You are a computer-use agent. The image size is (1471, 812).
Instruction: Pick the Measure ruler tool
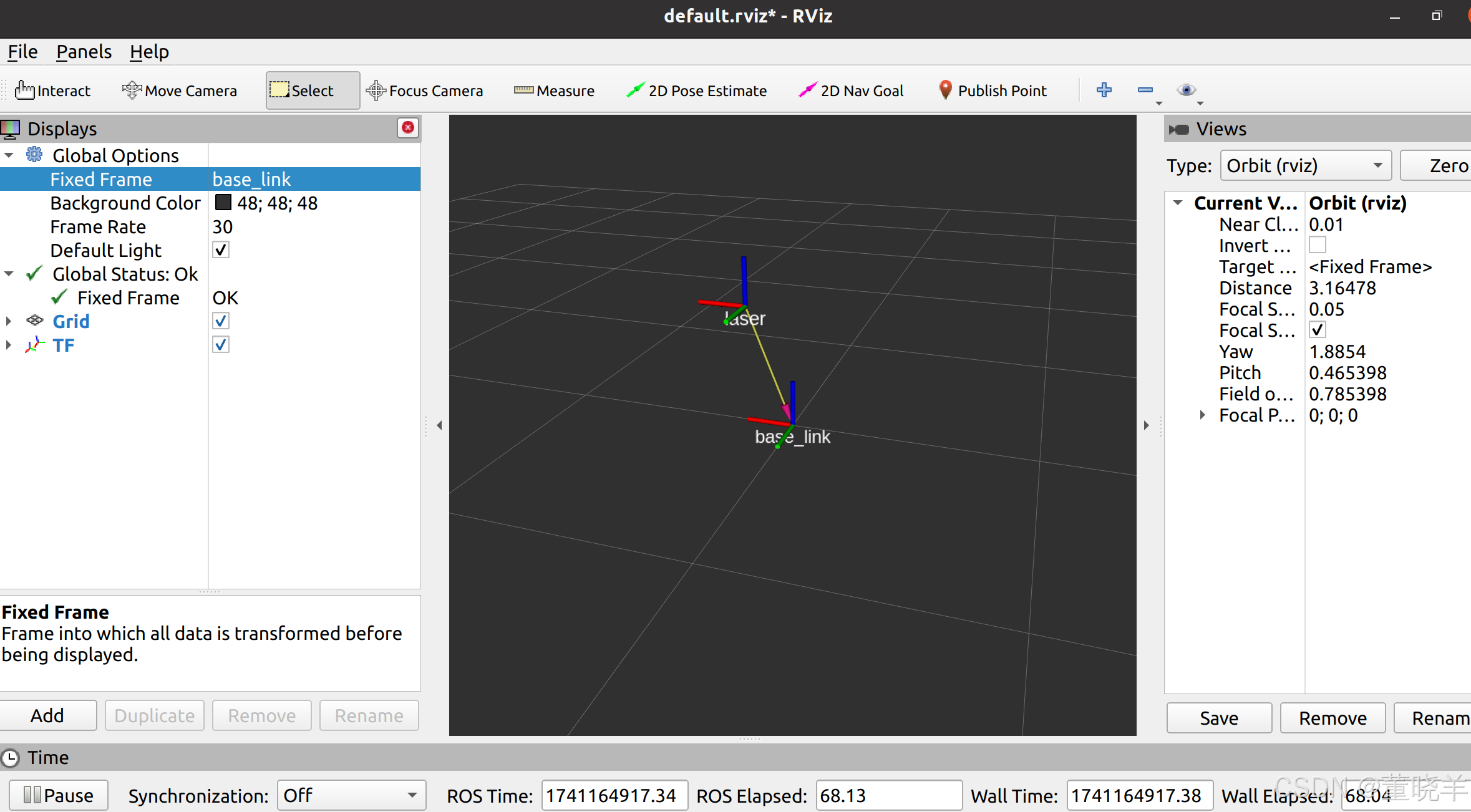[x=554, y=90]
